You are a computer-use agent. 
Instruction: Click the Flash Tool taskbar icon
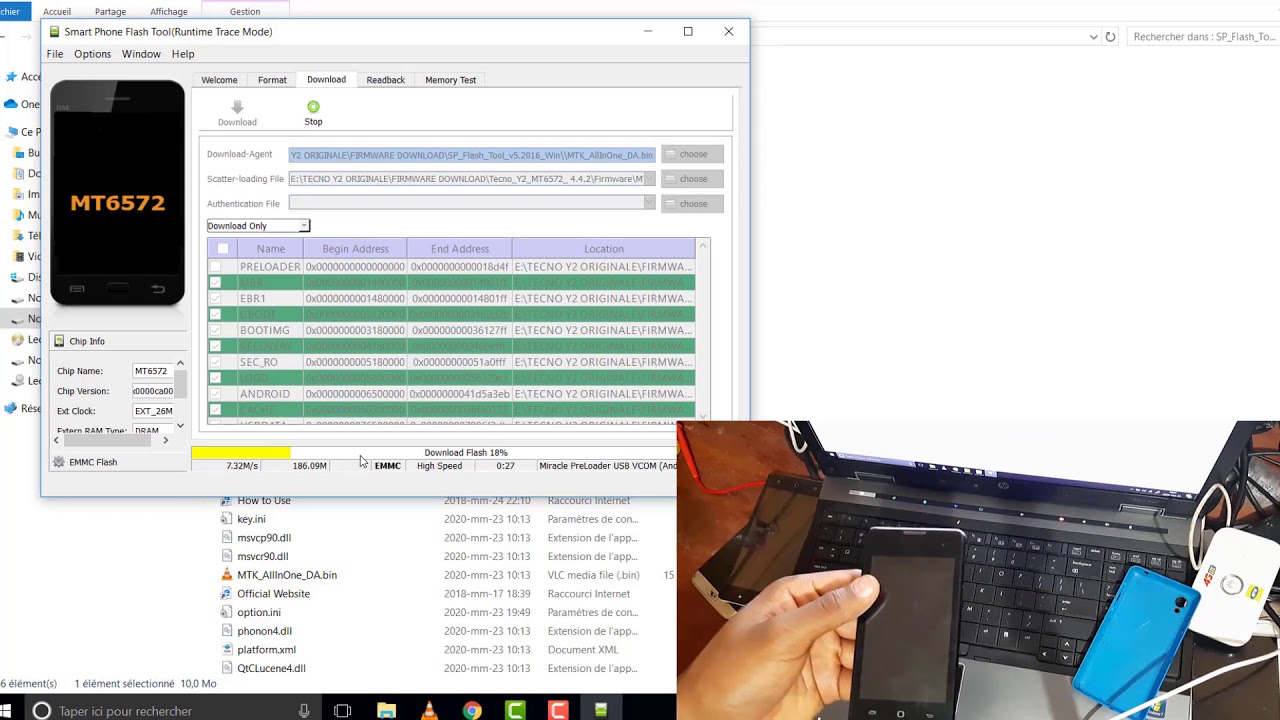pos(601,711)
